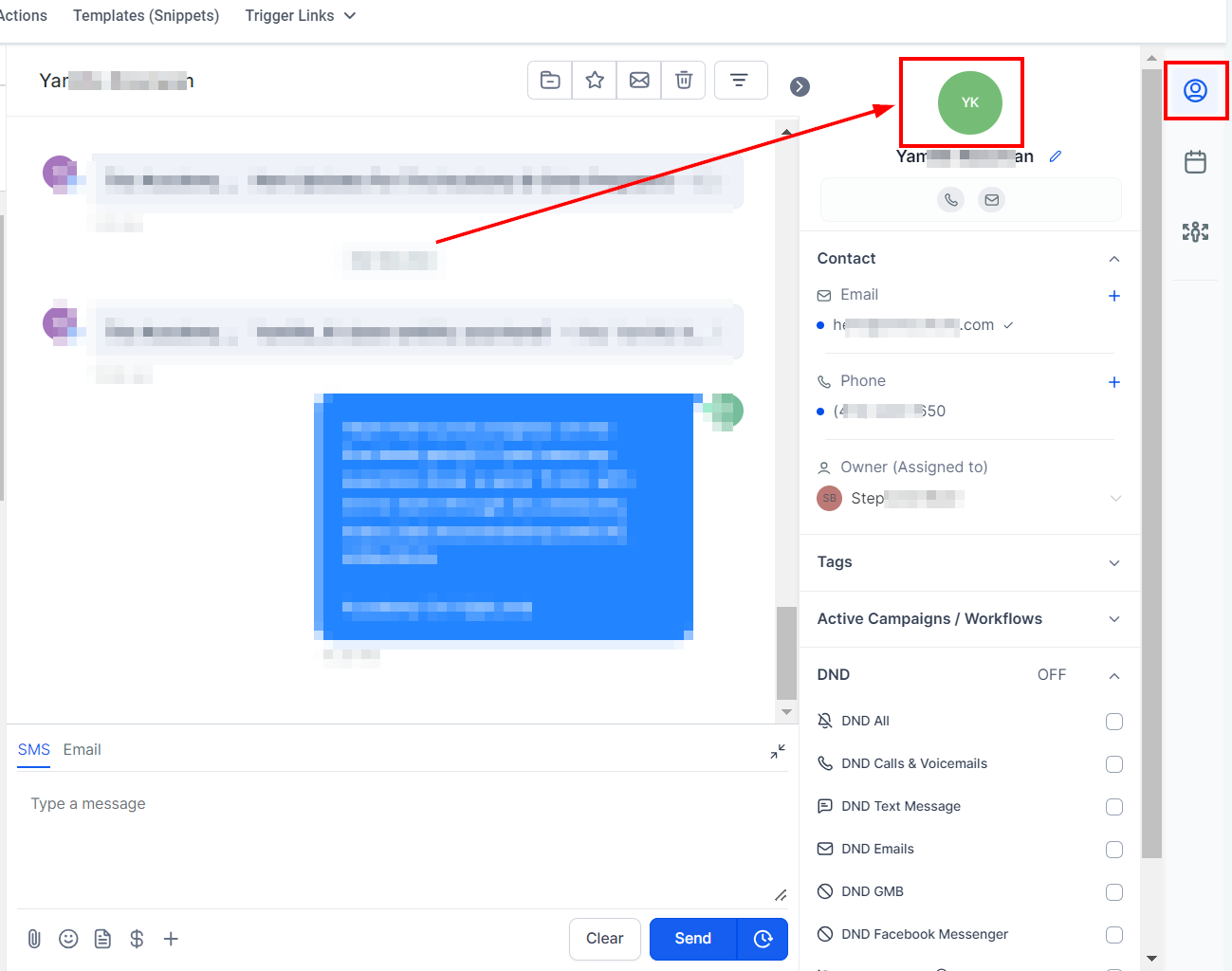Collapse the Contact section
This screenshot has height=971, width=1232.
[x=1114, y=259]
